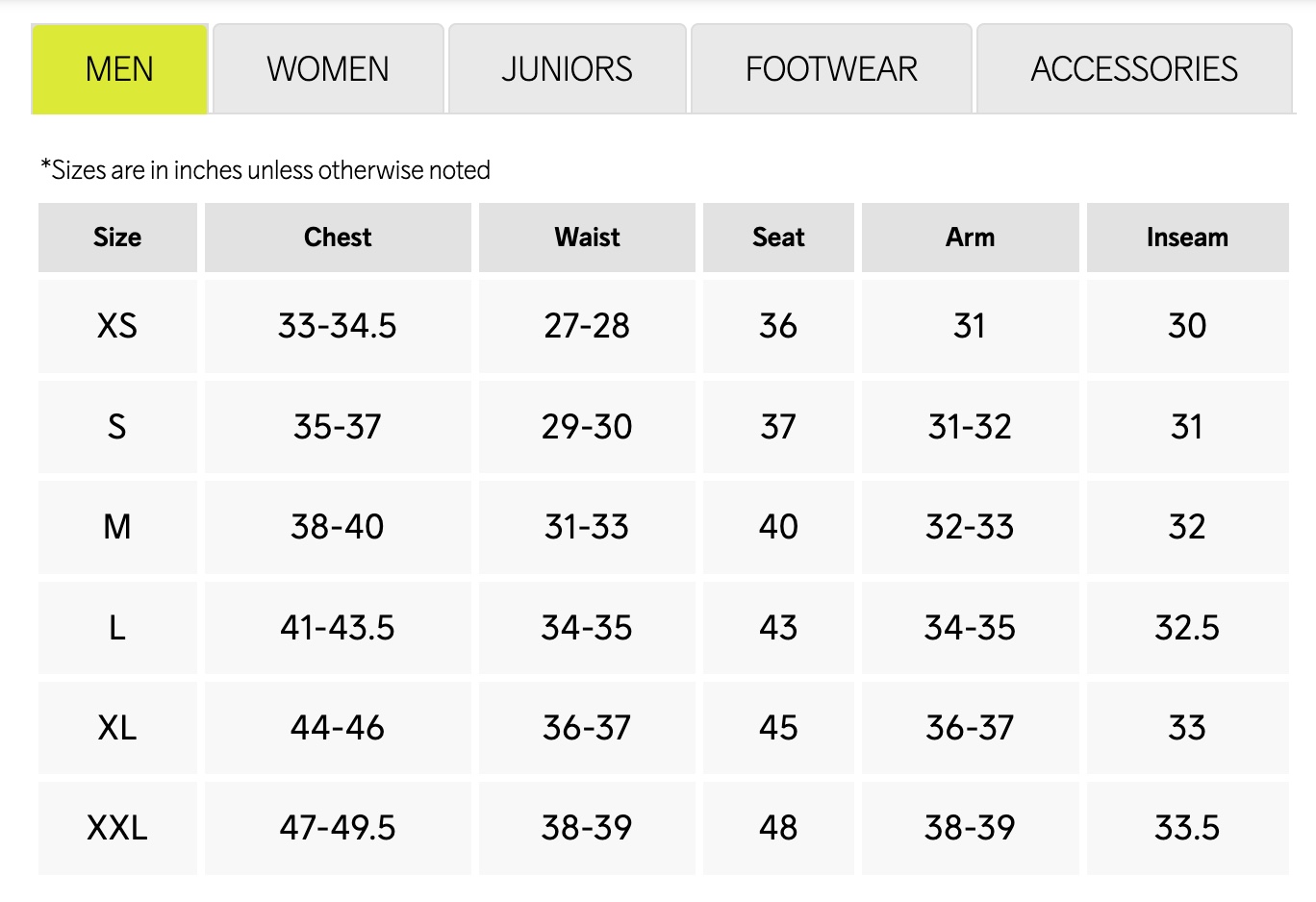Image resolution: width=1316 pixels, height=902 pixels.
Task: Select the S size cell
Action: (x=117, y=427)
